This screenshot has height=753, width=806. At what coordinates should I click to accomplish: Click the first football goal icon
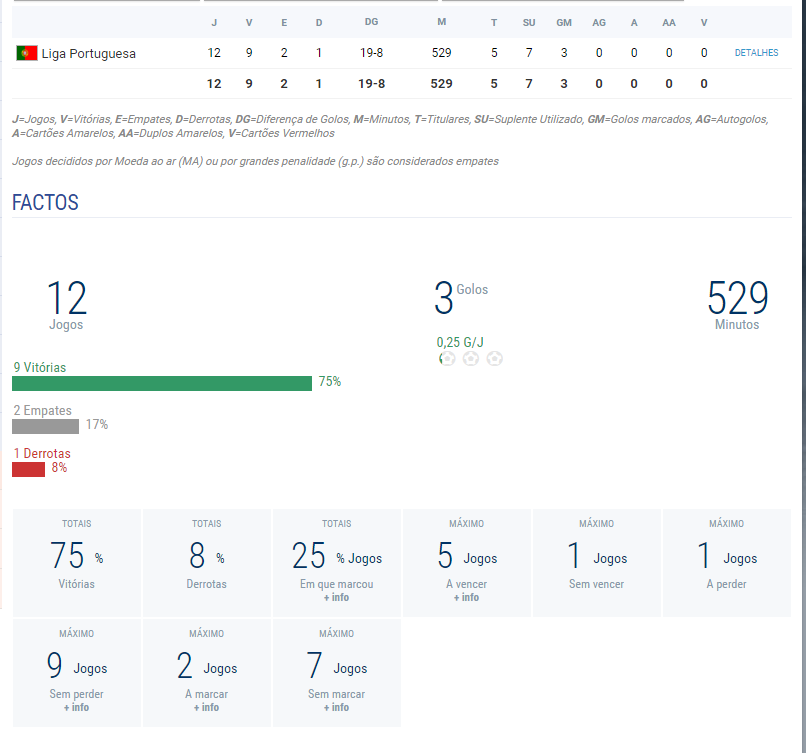pyautogui.click(x=447, y=359)
